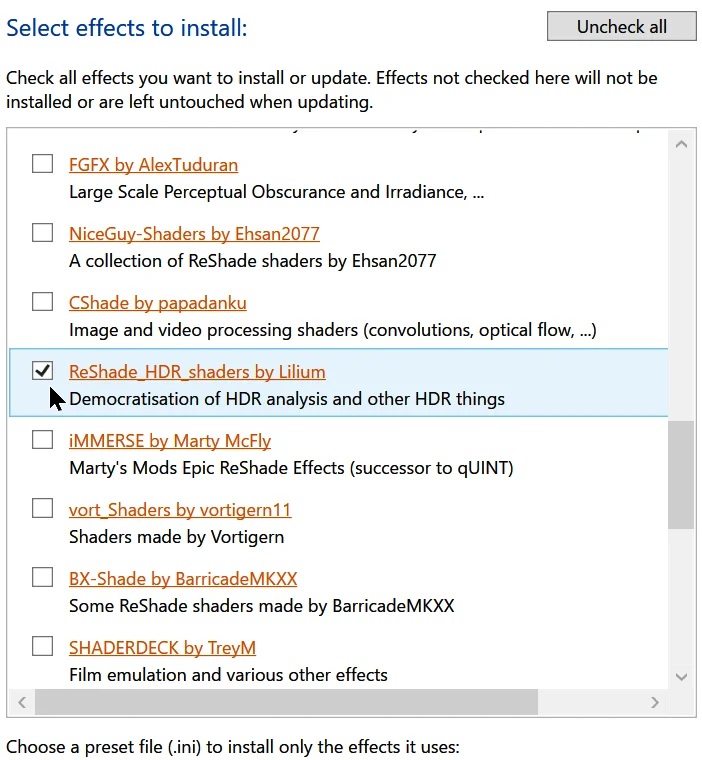Screen dimensions: 702x760
Task: Open the NiceGuy-Shaders by Ehsan2077 link
Action: [x=194, y=234]
